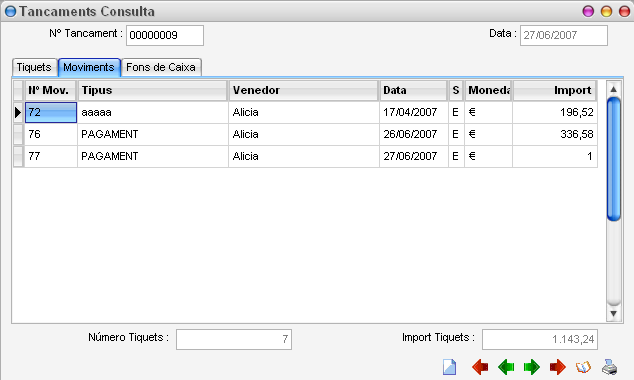Click the E status cell in row 77

[456, 156]
